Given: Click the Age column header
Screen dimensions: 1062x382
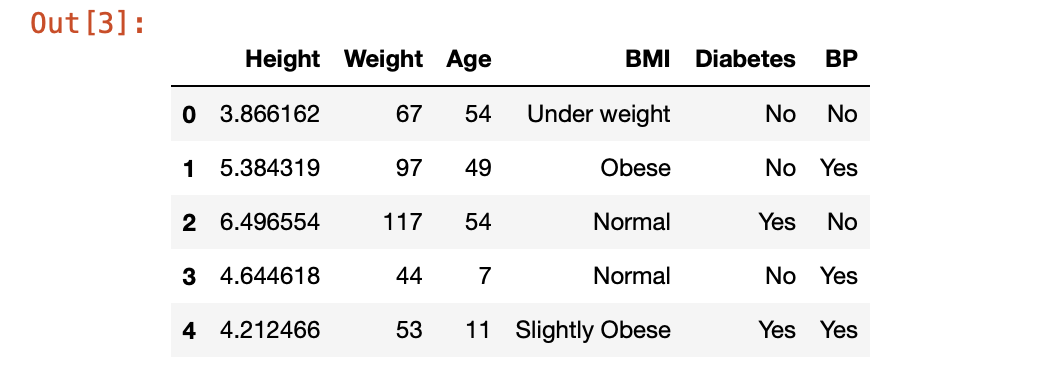Looking at the screenshot, I should [469, 60].
